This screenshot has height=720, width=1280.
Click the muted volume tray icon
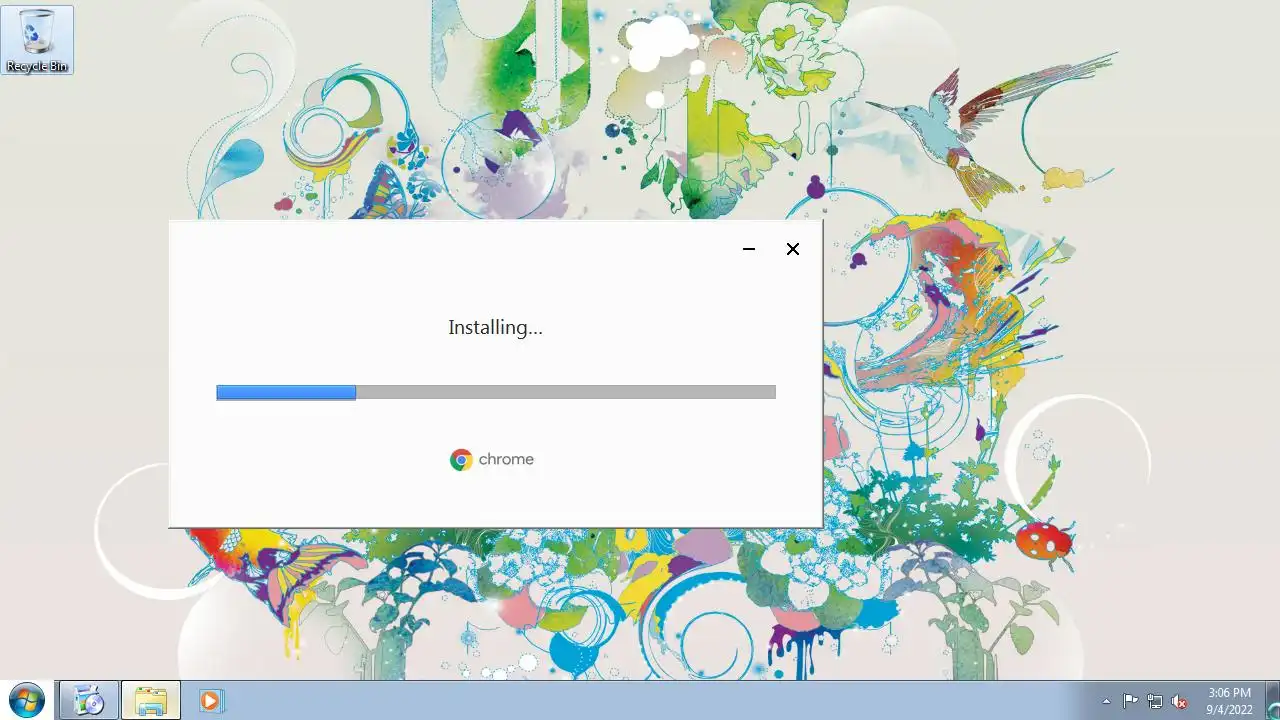point(1179,701)
